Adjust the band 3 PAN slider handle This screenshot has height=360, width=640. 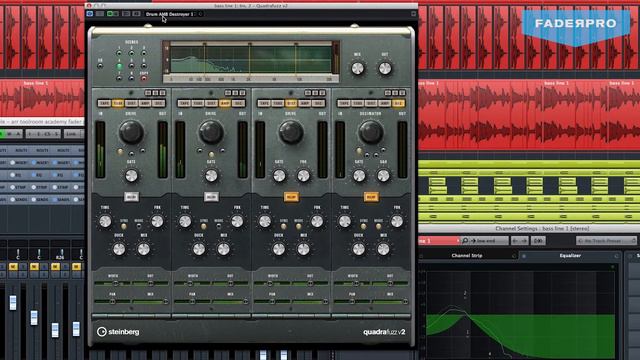272,302
